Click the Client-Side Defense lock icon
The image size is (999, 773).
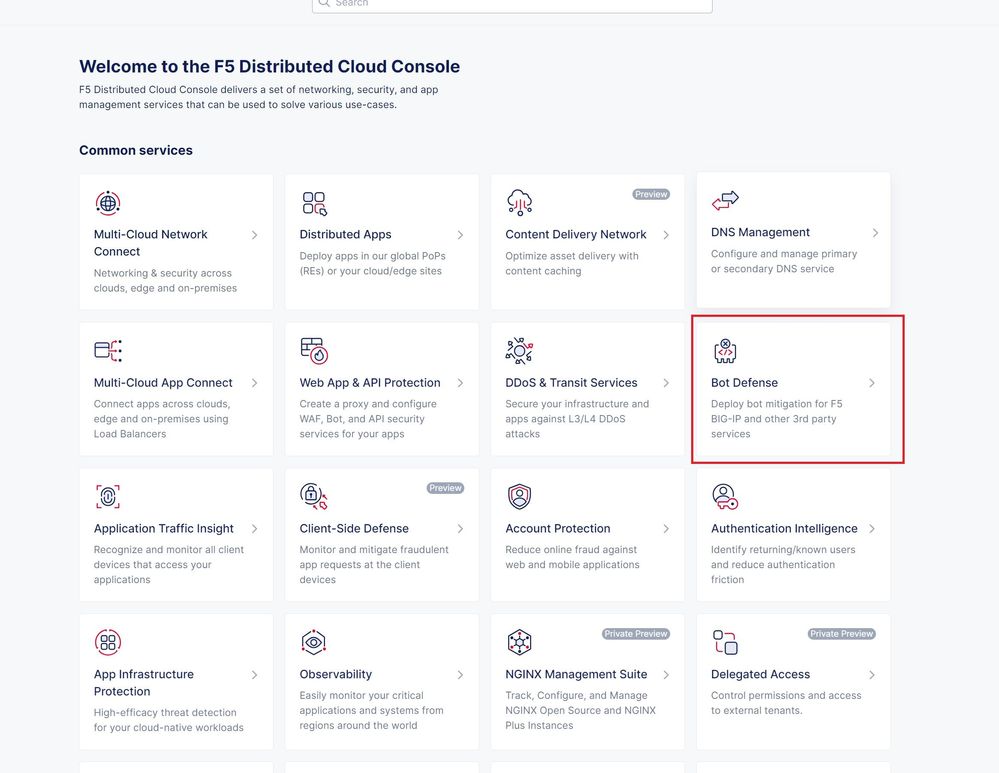coord(313,496)
